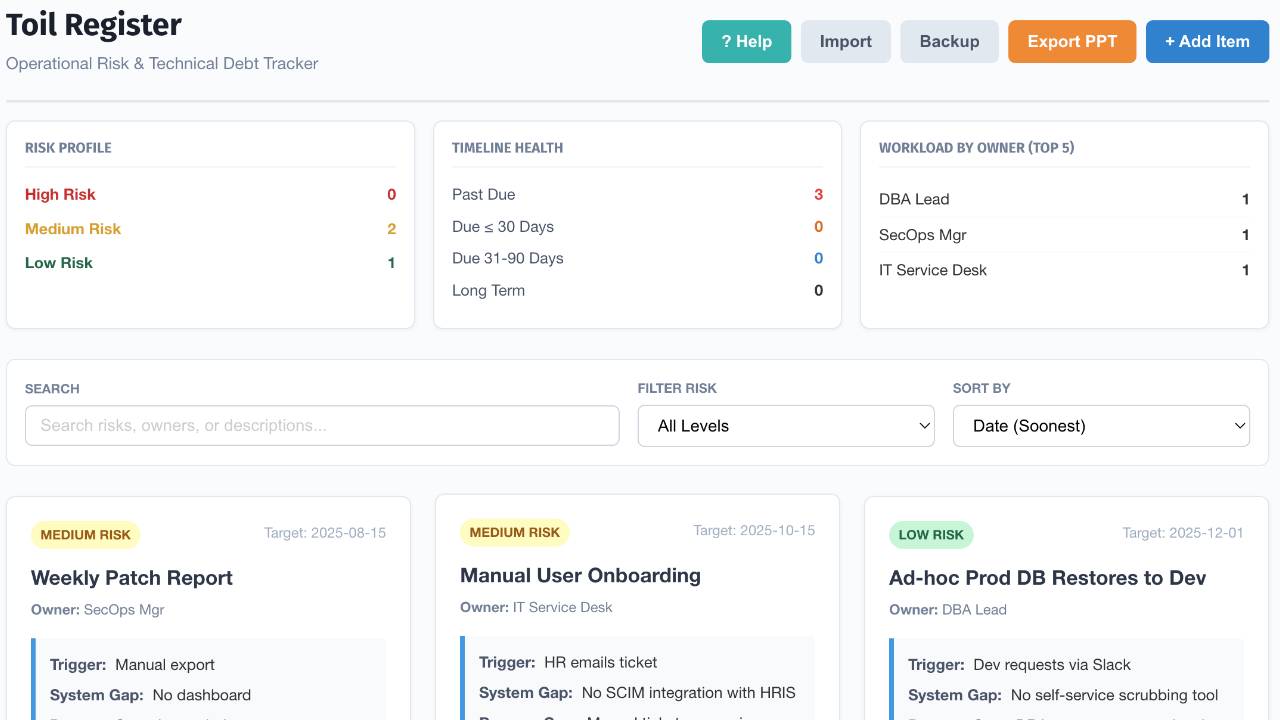
Task: Select the Weekly Patch Report card title
Action: point(132,577)
